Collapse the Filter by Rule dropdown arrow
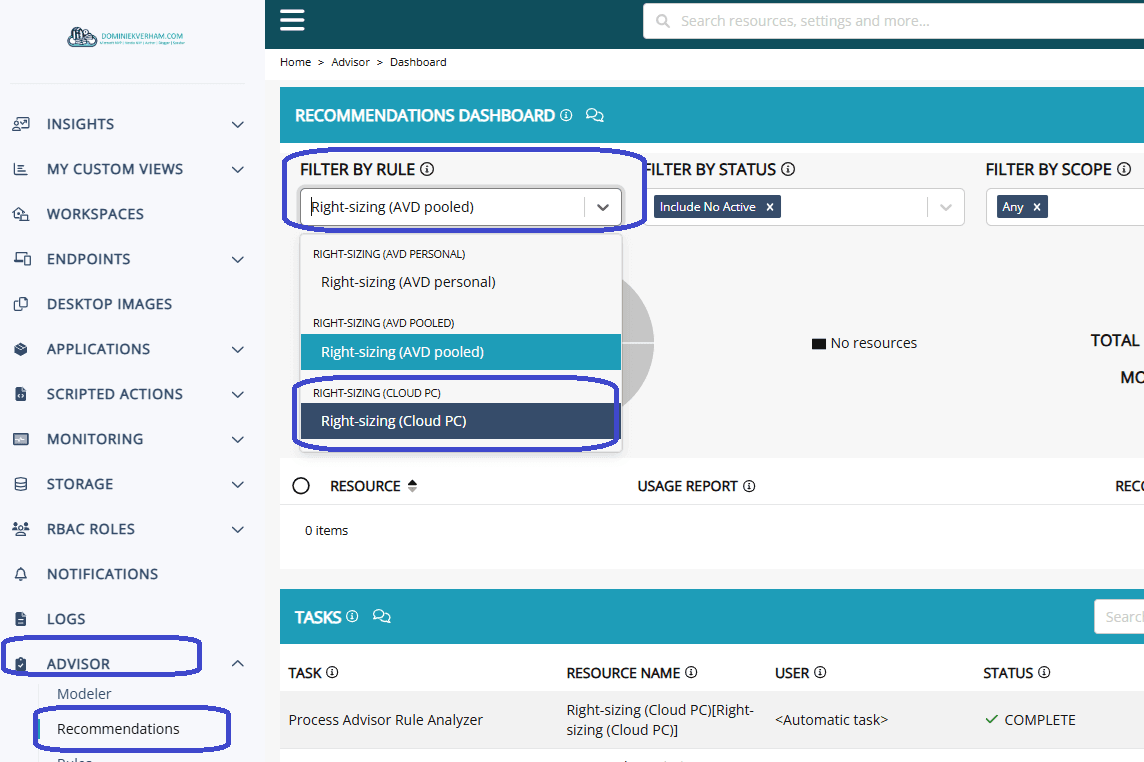This screenshot has height=762, width=1144. [602, 207]
